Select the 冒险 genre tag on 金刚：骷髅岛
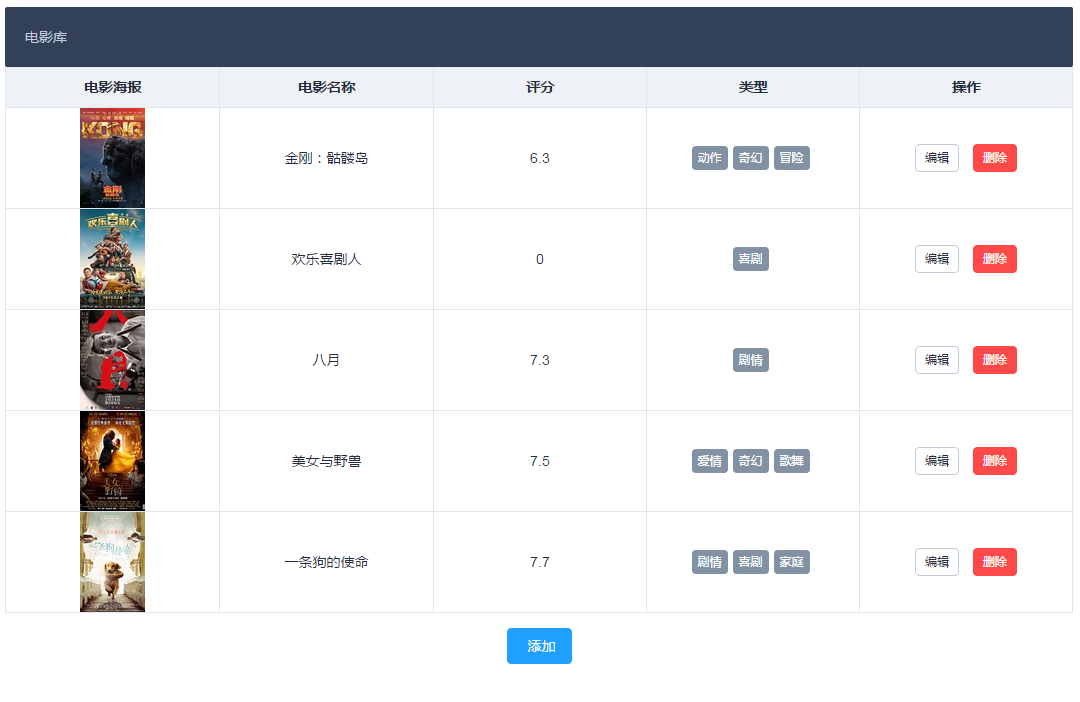 pos(791,157)
